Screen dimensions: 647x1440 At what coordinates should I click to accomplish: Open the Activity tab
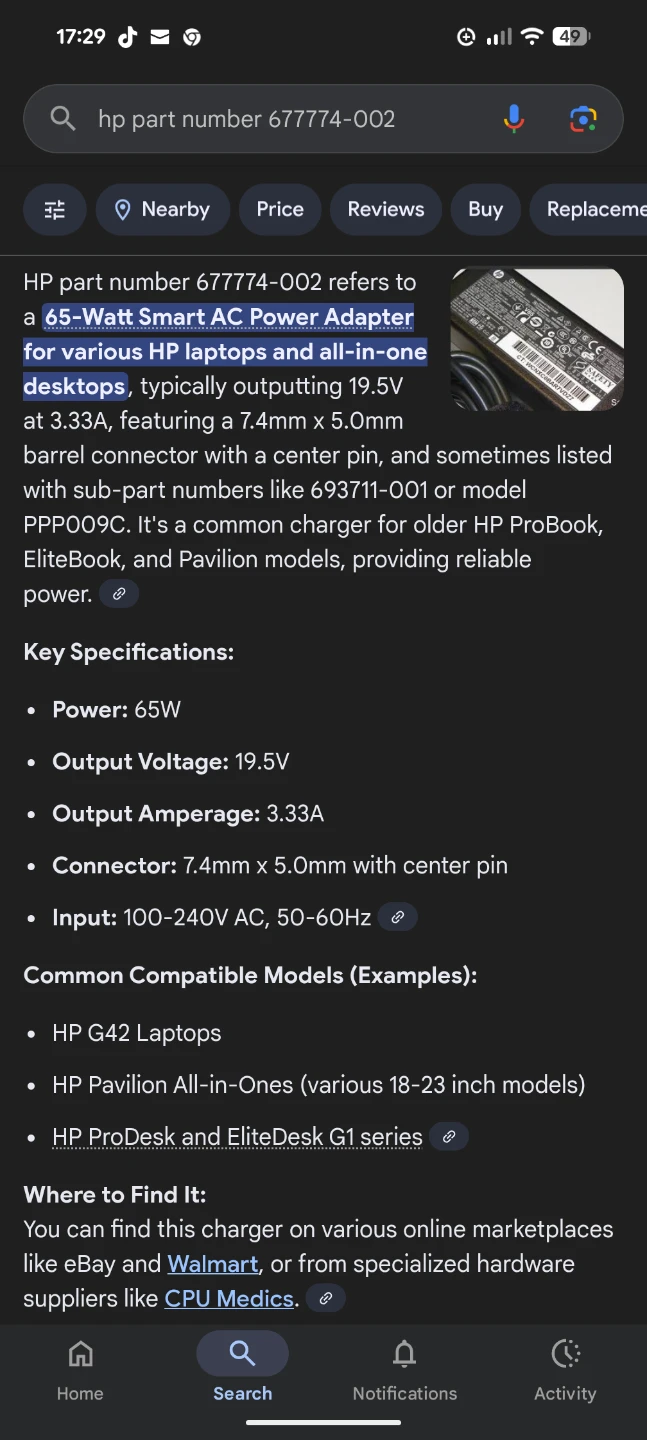point(565,1371)
